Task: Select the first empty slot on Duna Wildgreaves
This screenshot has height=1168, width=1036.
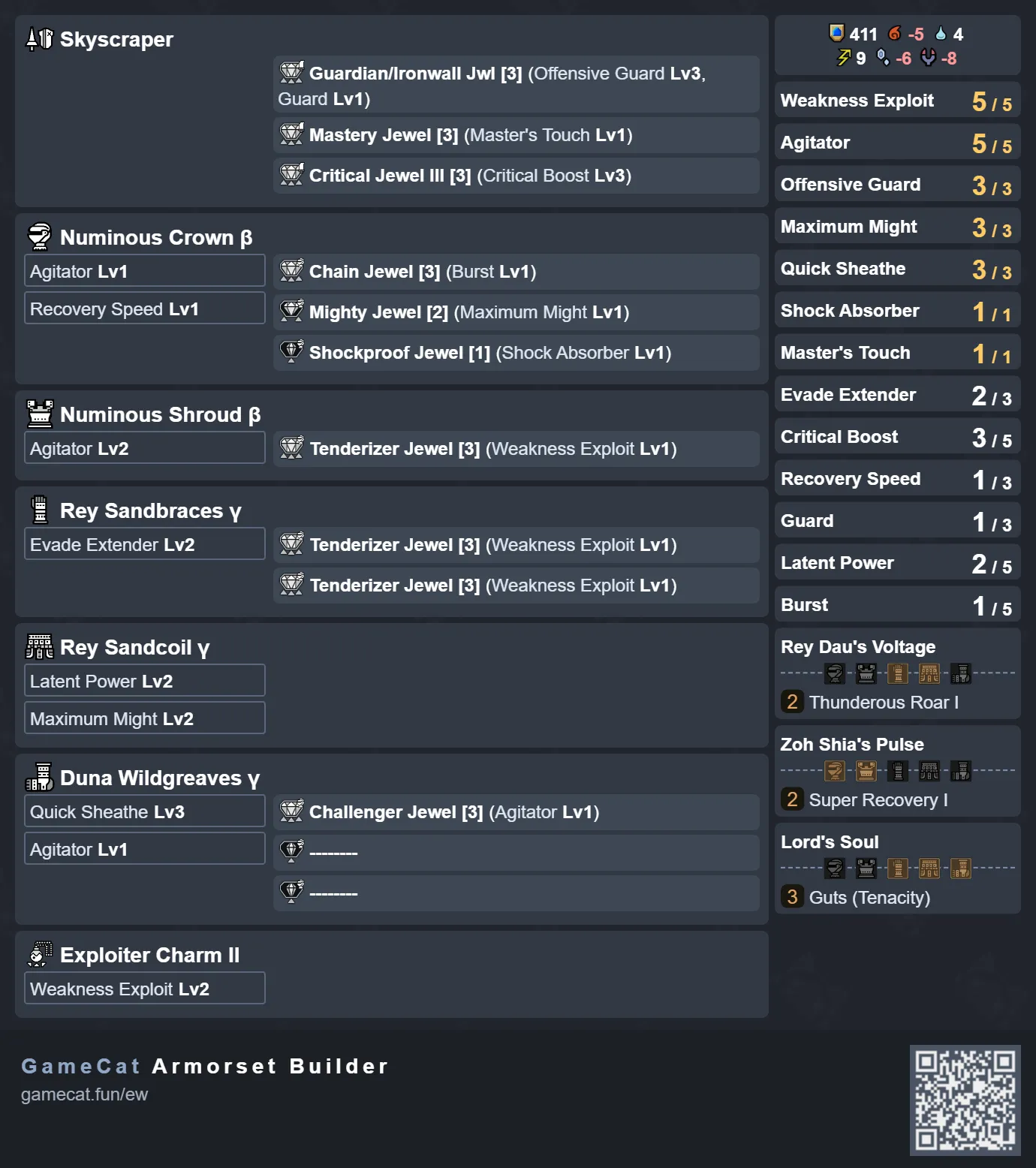Action: [x=516, y=852]
